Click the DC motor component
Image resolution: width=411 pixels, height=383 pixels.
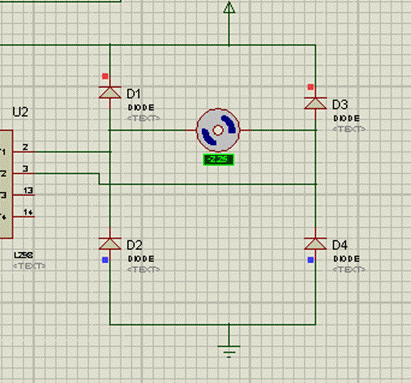(x=218, y=130)
